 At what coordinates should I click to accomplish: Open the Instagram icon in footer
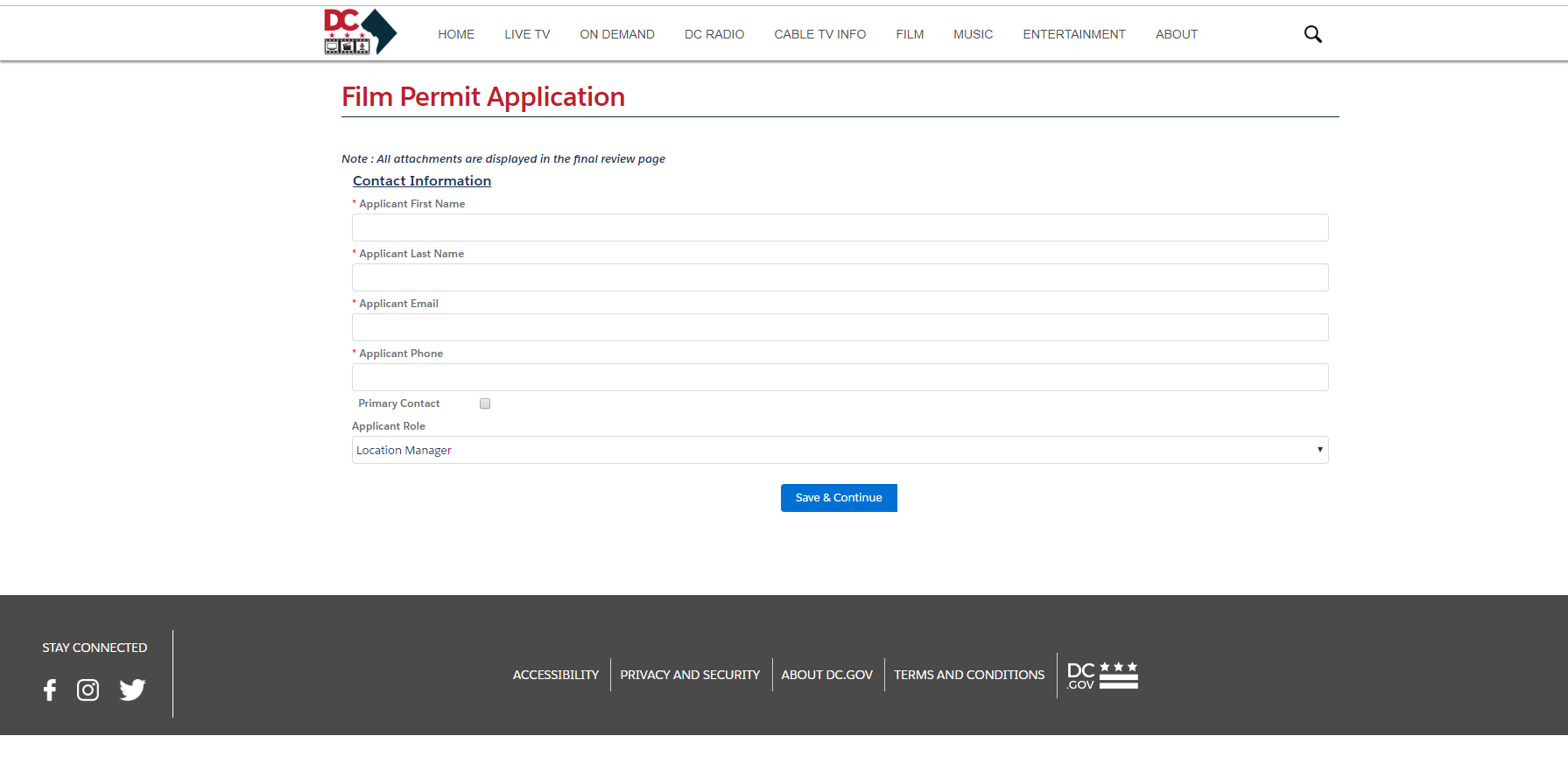tap(88, 690)
